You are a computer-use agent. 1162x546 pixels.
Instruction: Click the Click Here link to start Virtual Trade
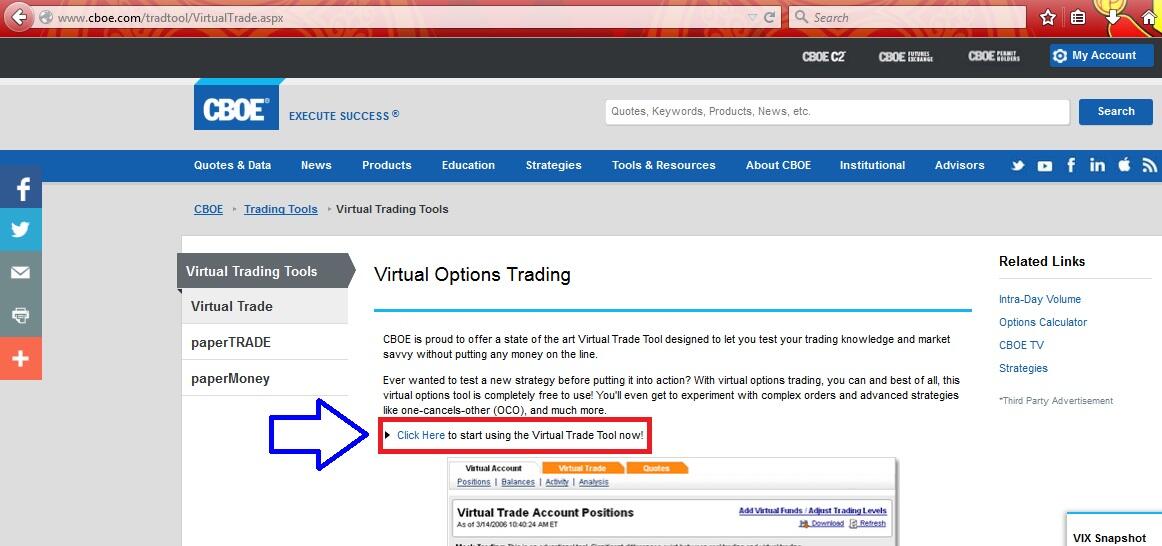[x=421, y=435]
